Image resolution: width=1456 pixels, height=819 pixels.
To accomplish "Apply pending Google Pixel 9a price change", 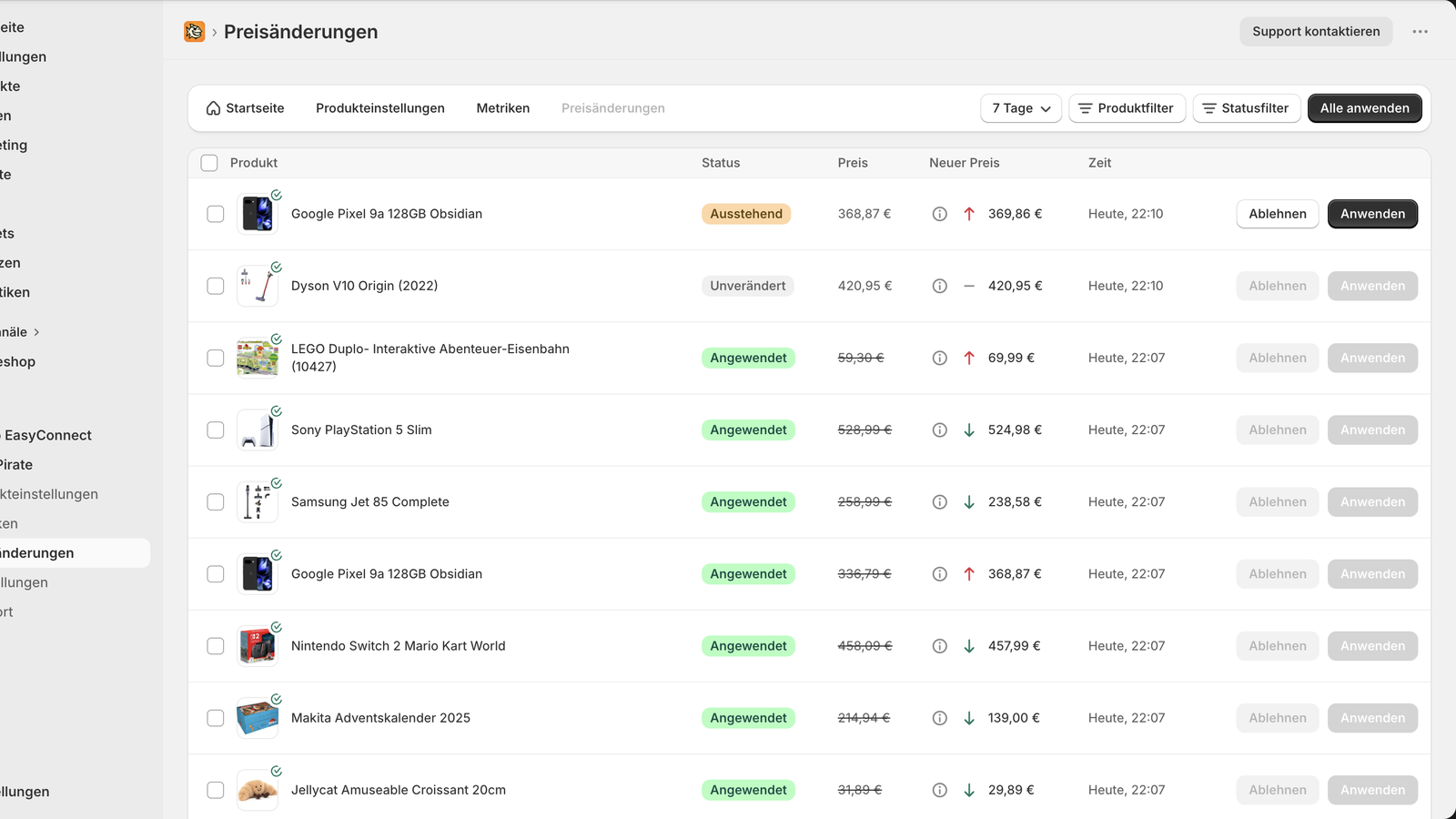I will coord(1372,214).
